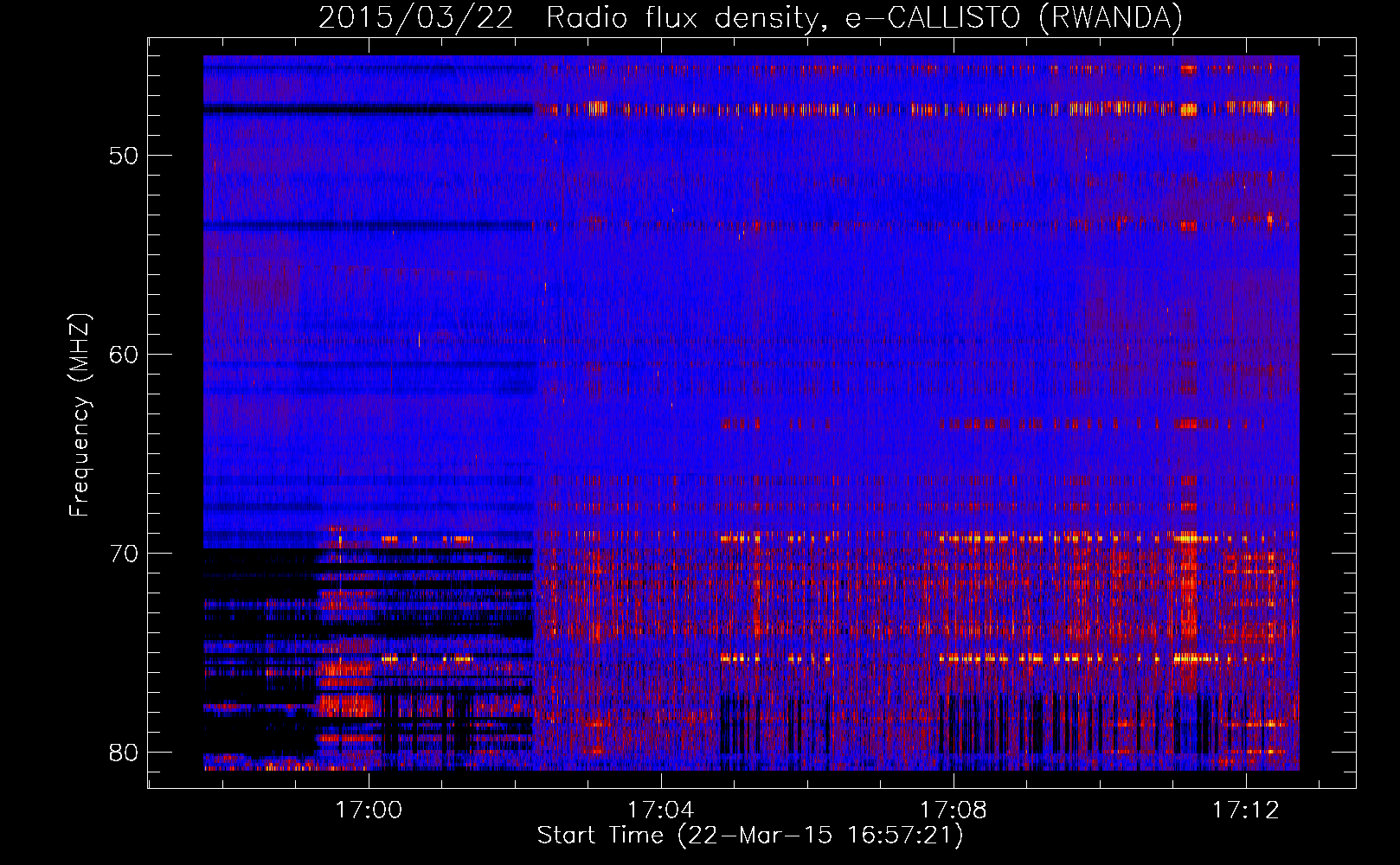Click the "Frequency (MHZ)" axis label
This screenshot has height=865, width=1400.
coord(80,415)
